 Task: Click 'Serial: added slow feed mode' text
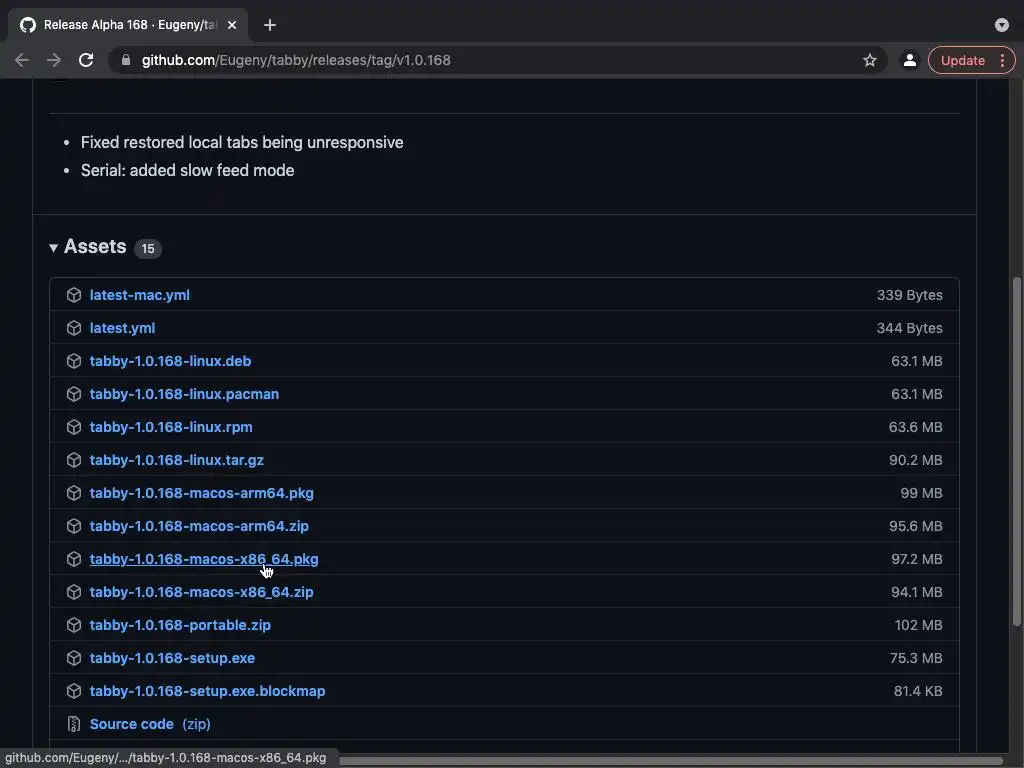187,170
